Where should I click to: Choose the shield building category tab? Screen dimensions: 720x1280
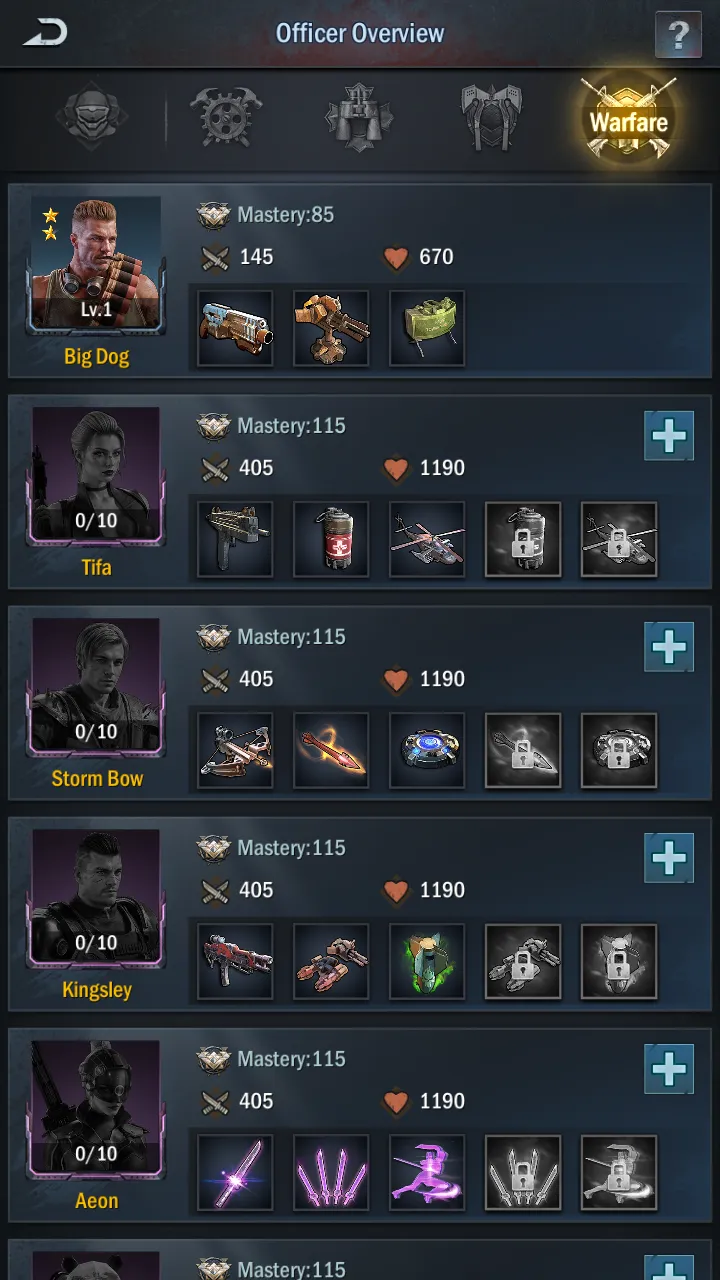coord(491,117)
